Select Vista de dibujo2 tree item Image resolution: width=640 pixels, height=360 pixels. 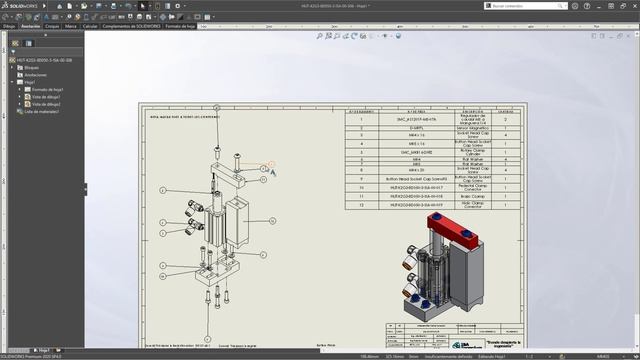pyautogui.click(x=42, y=104)
